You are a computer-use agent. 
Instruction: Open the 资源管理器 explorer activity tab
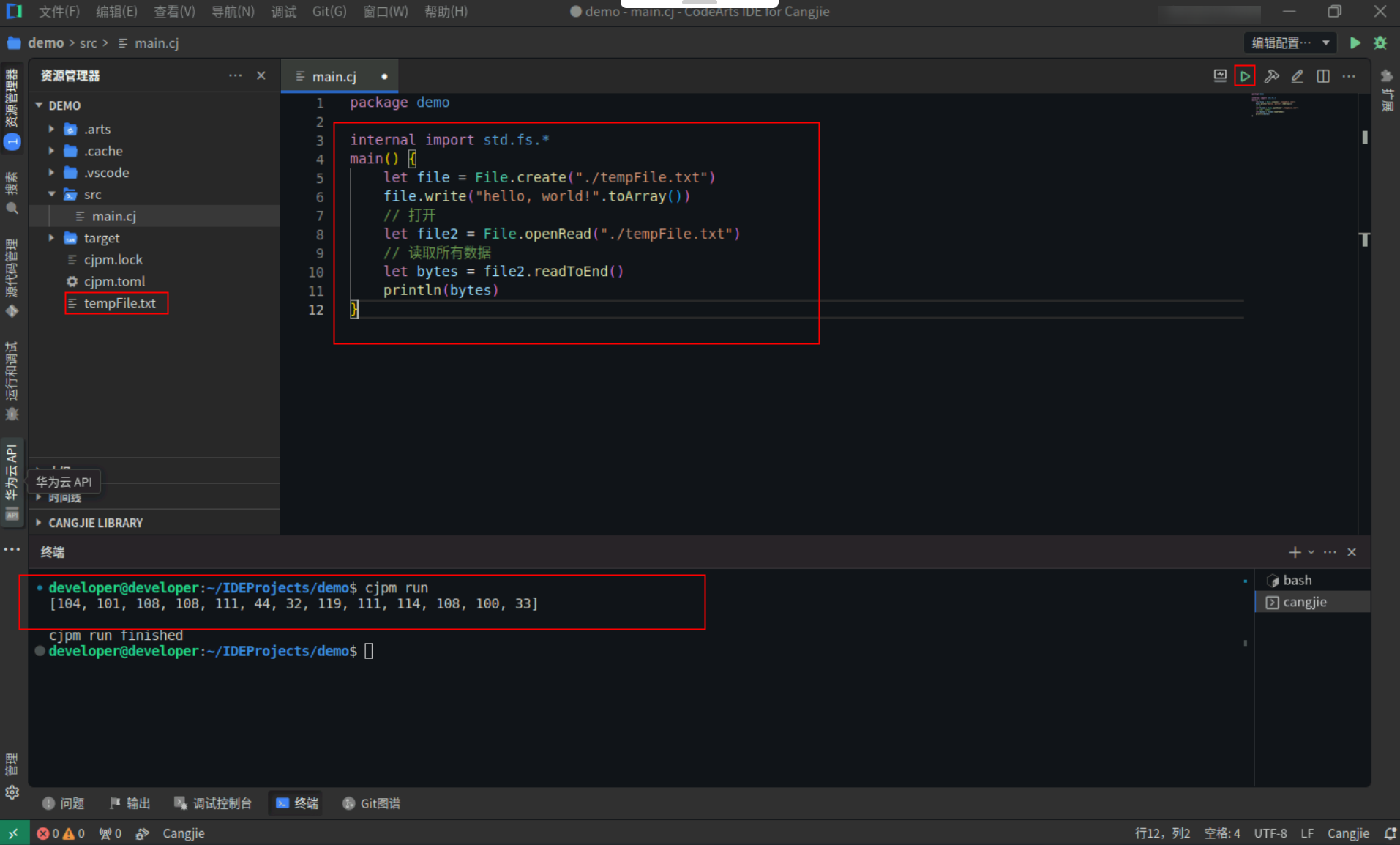point(12,108)
